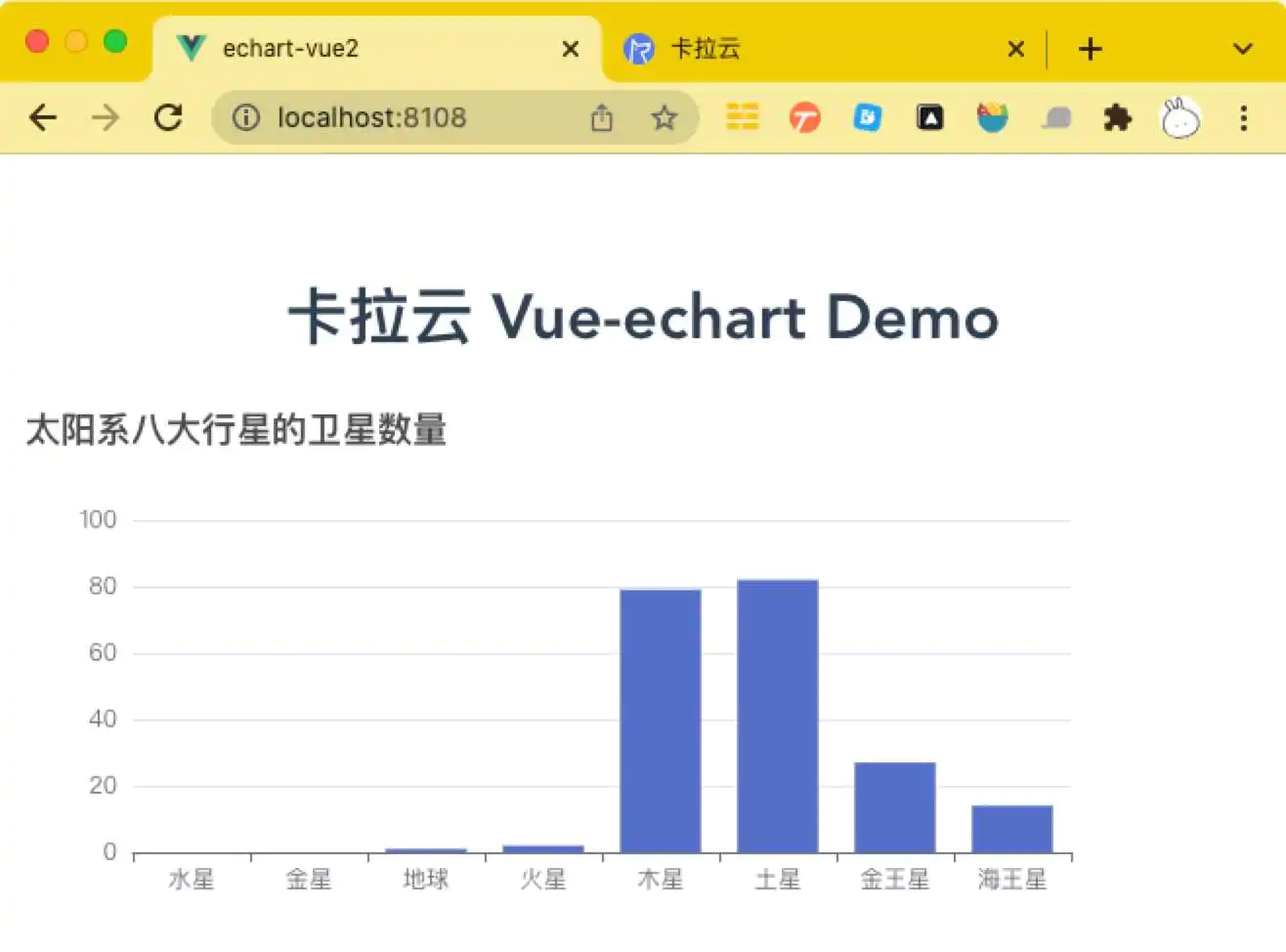Click the black square play extension icon
Image resolution: width=1286 pixels, height=952 pixels.
pyautogui.click(x=930, y=117)
